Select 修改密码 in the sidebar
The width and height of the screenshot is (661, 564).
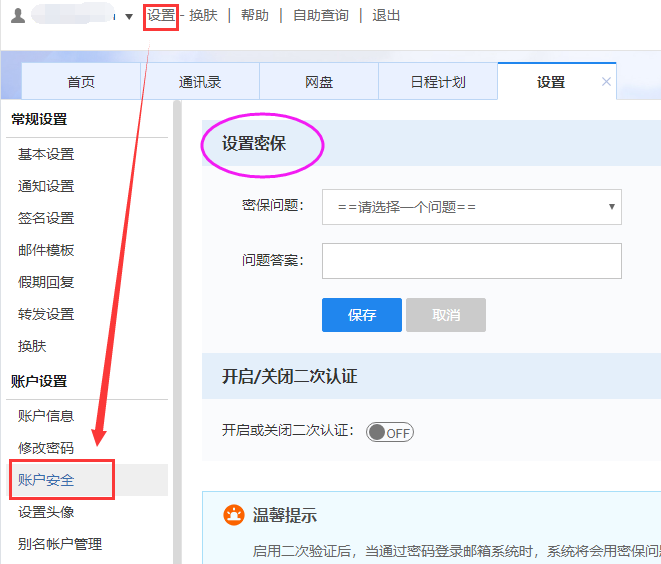(x=46, y=448)
